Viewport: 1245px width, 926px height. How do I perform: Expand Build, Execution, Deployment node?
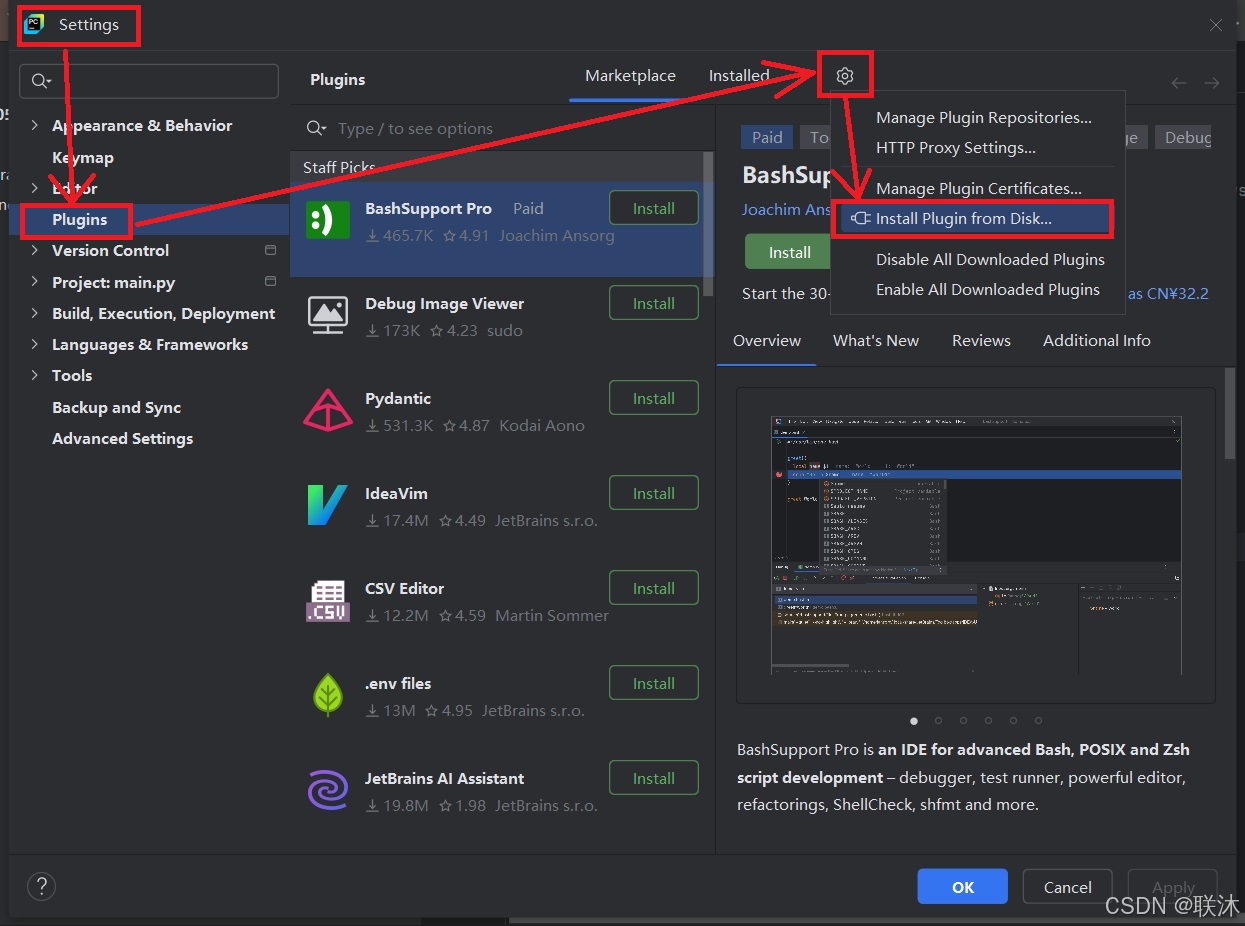click(x=35, y=313)
